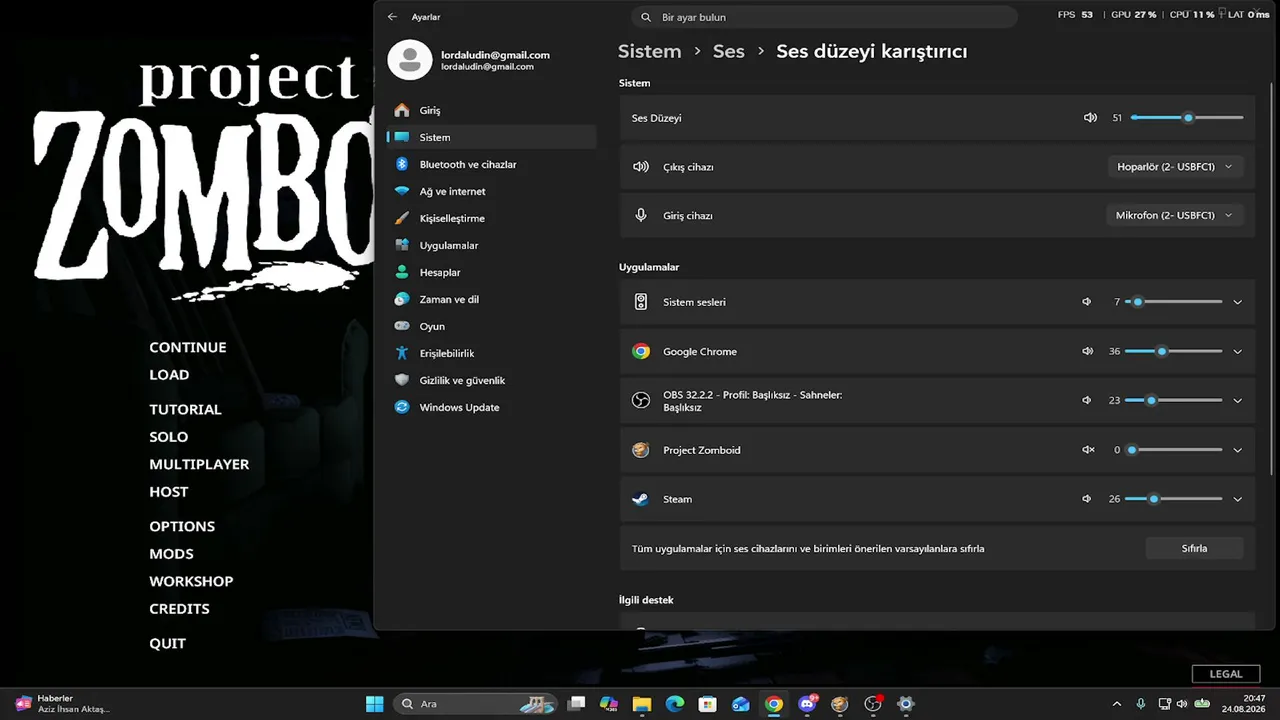The height and width of the screenshot is (720, 1280).
Task: Open Task View on the taskbar
Action: pyautogui.click(x=576, y=704)
